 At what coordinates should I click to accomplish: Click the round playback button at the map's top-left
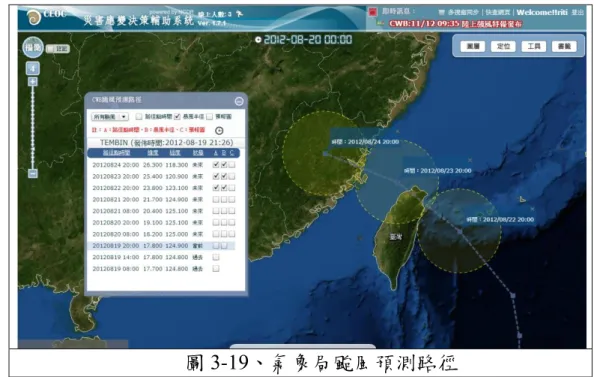click(x=33, y=47)
